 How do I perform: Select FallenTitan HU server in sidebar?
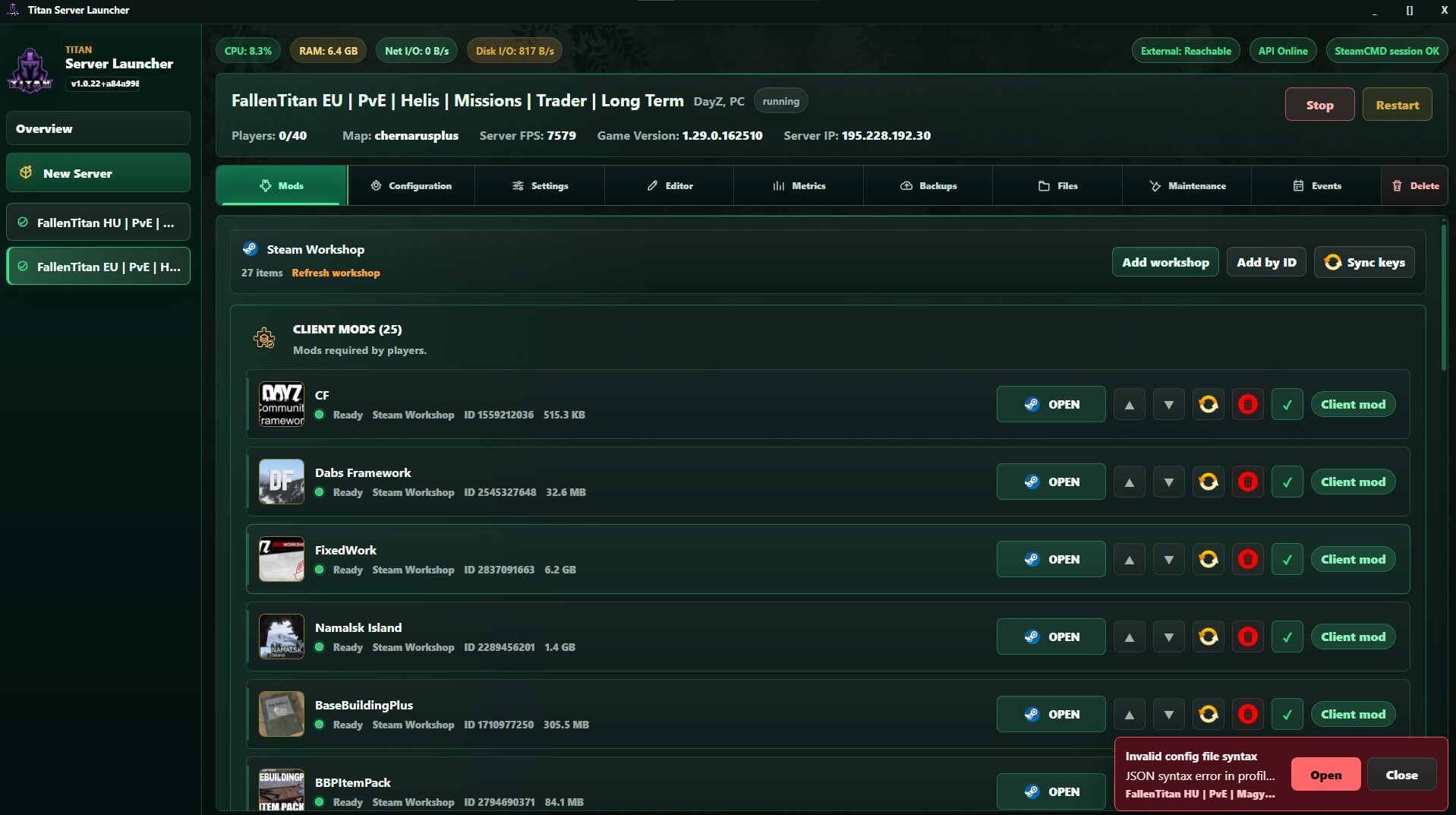(98, 223)
